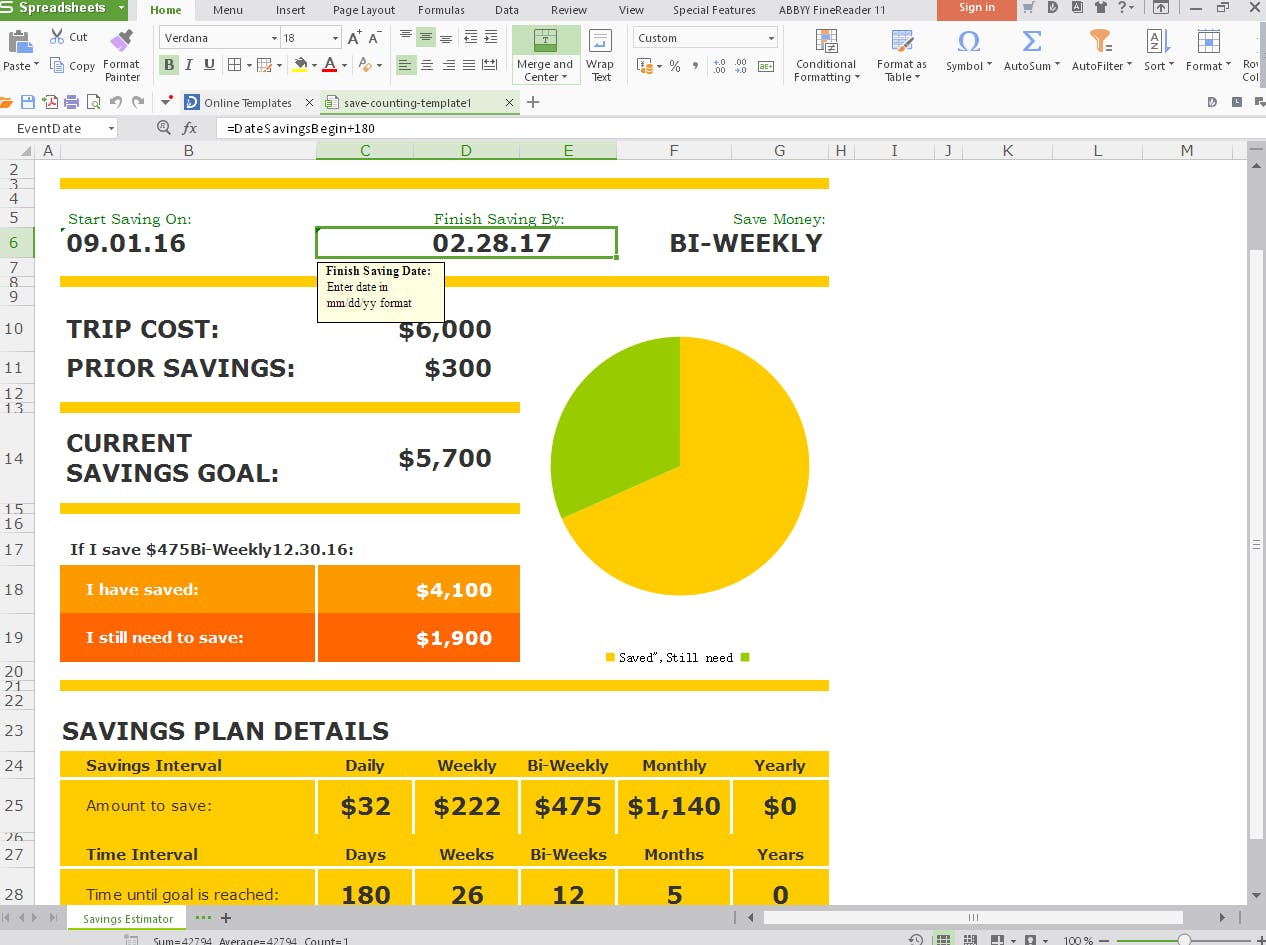This screenshot has height=945, width=1266.
Task: Toggle Bold formatting
Action: tap(169, 65)
